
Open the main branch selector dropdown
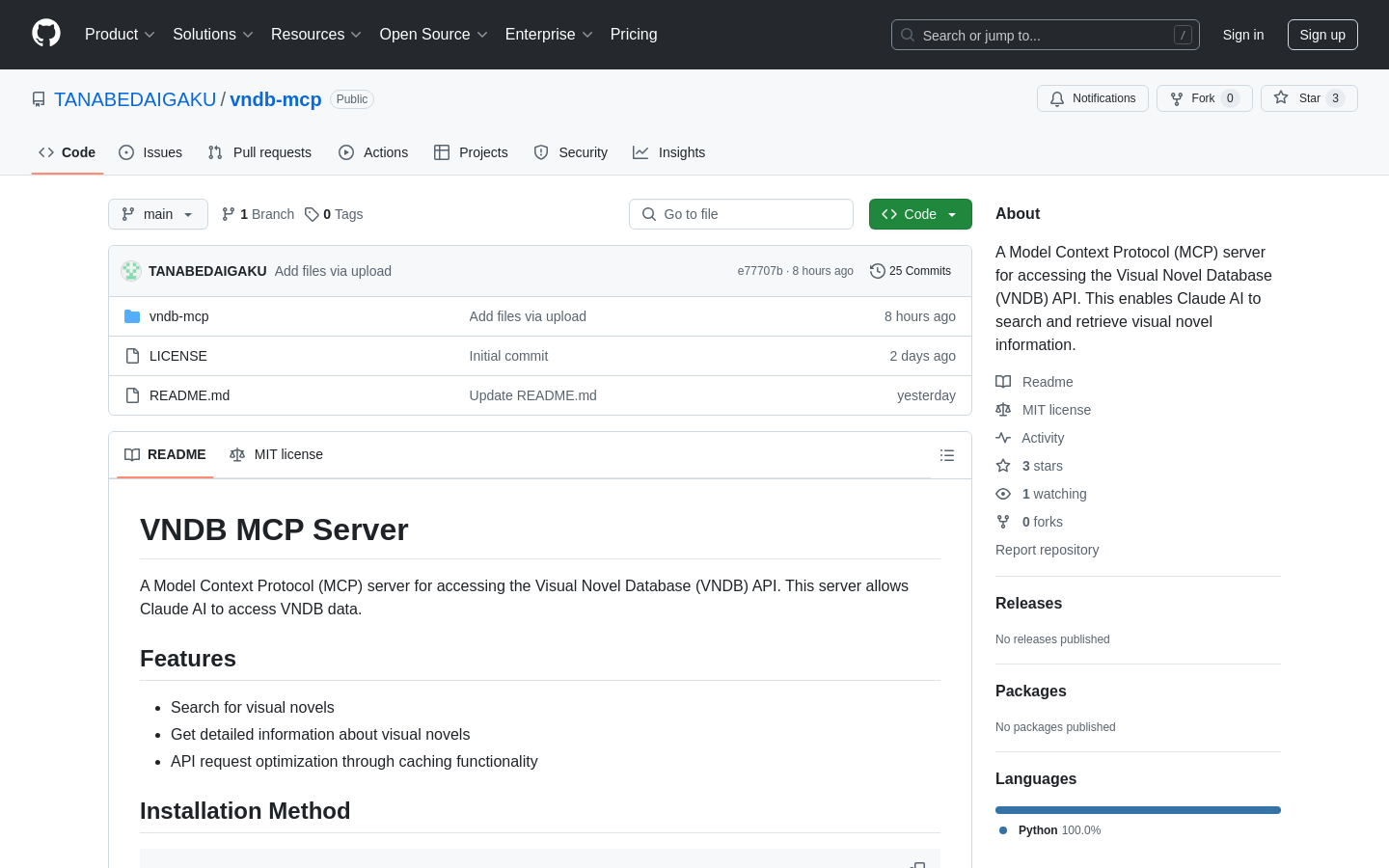[x=158, y=214]
